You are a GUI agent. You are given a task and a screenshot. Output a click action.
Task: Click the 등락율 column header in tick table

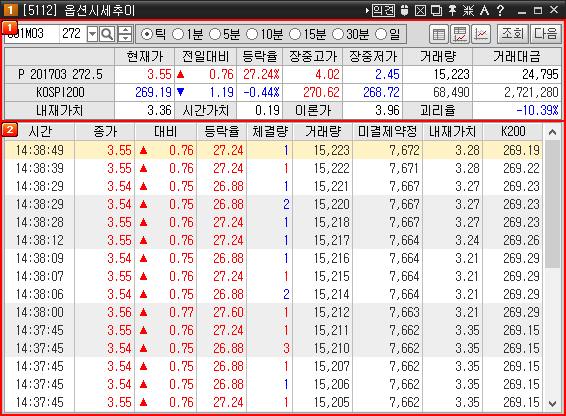(x=222, y=131)
